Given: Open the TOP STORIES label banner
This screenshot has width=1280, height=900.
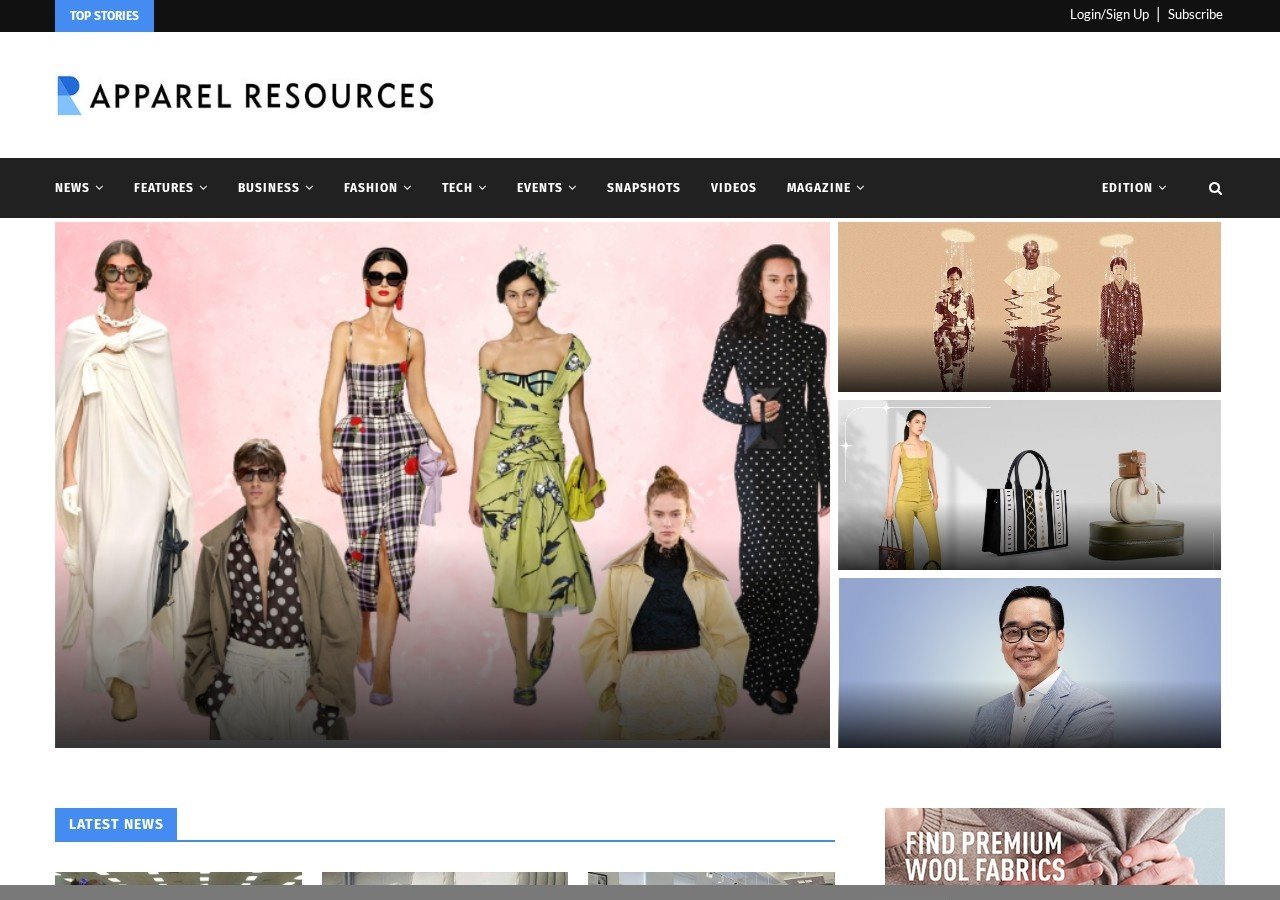Looking at the screenshot, I should [103, 15].
